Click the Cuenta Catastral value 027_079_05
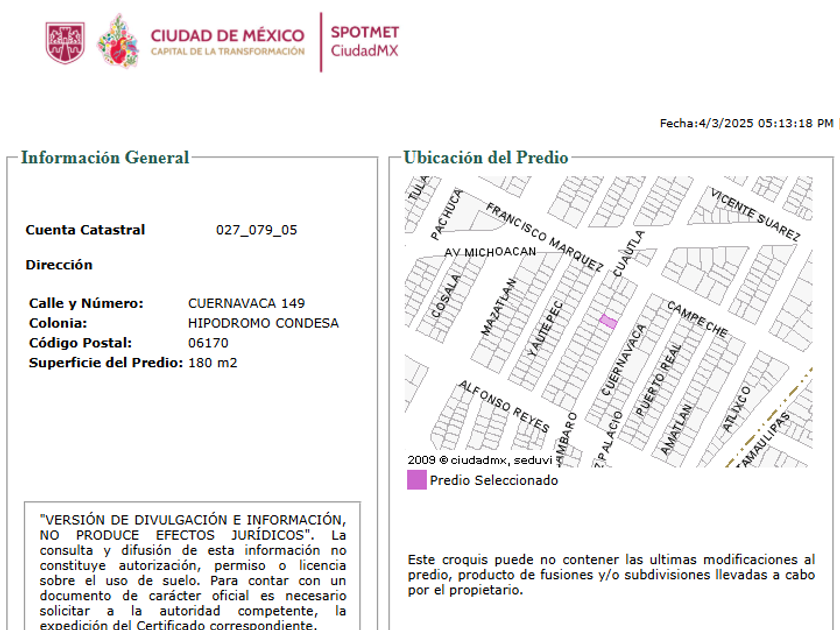The image size is (840, 630). point(256,230)
